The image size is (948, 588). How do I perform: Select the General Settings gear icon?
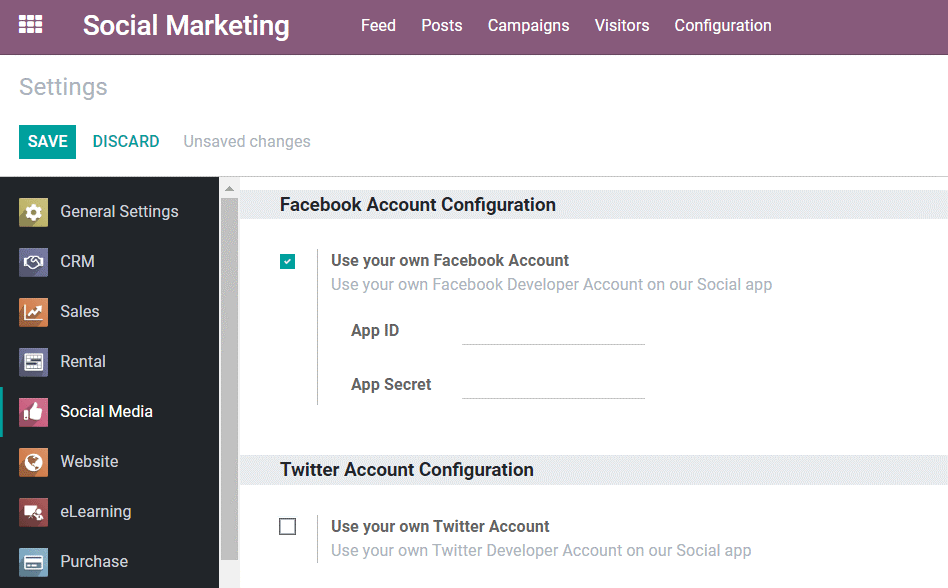(x=33, y=212)
